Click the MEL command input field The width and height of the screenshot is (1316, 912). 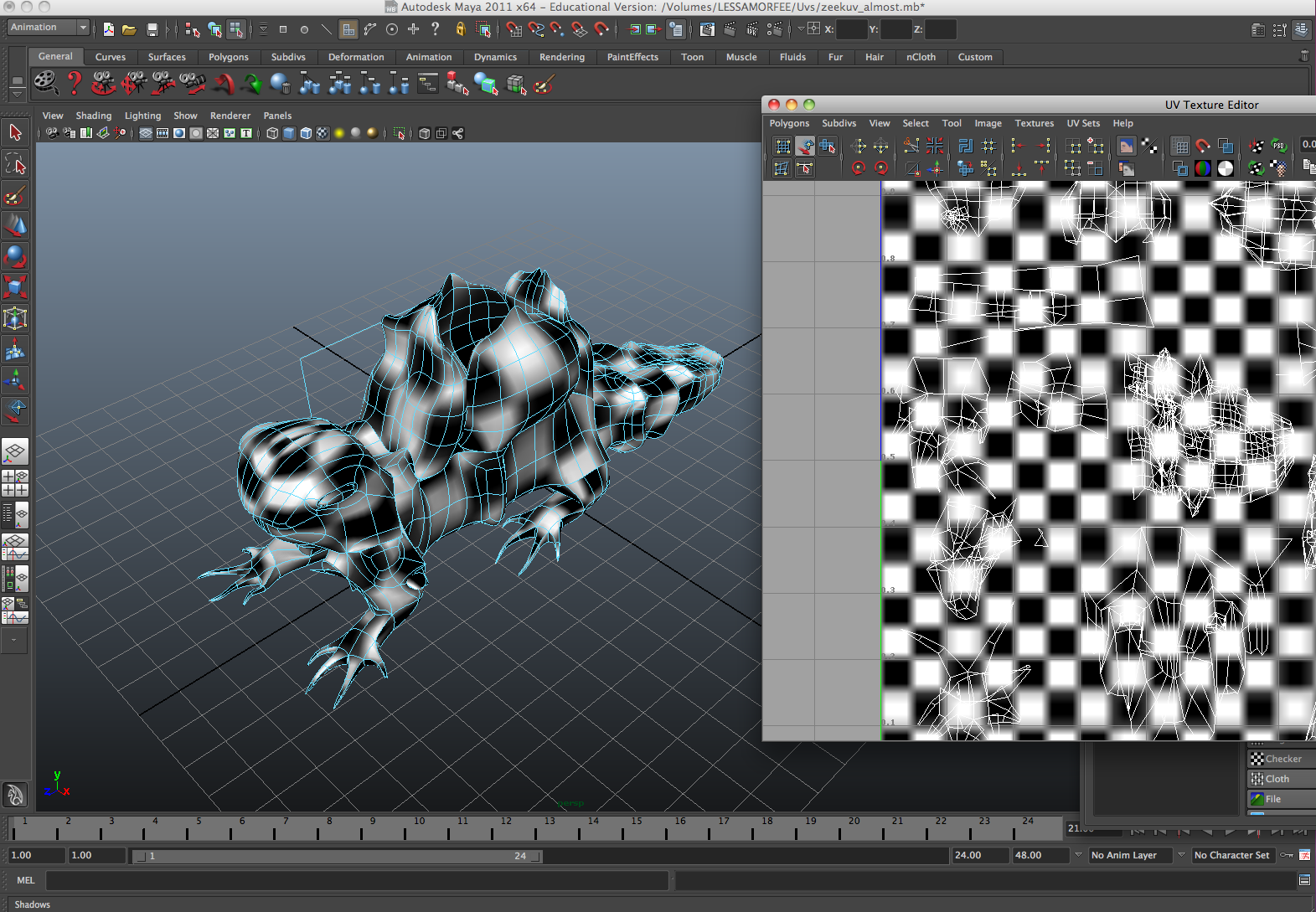(357, 880)
